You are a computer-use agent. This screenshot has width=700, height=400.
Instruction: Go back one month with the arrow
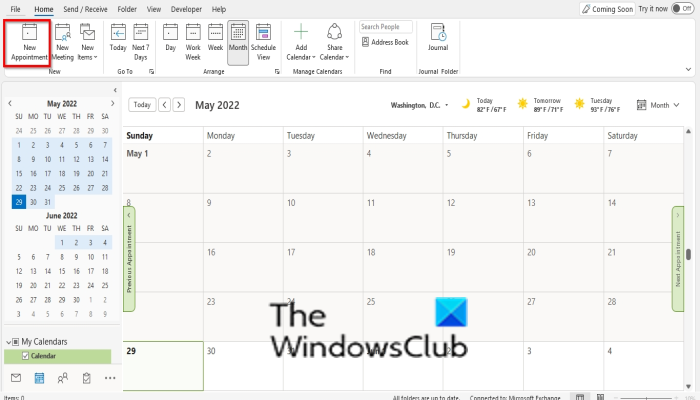[x=164, y=104]
